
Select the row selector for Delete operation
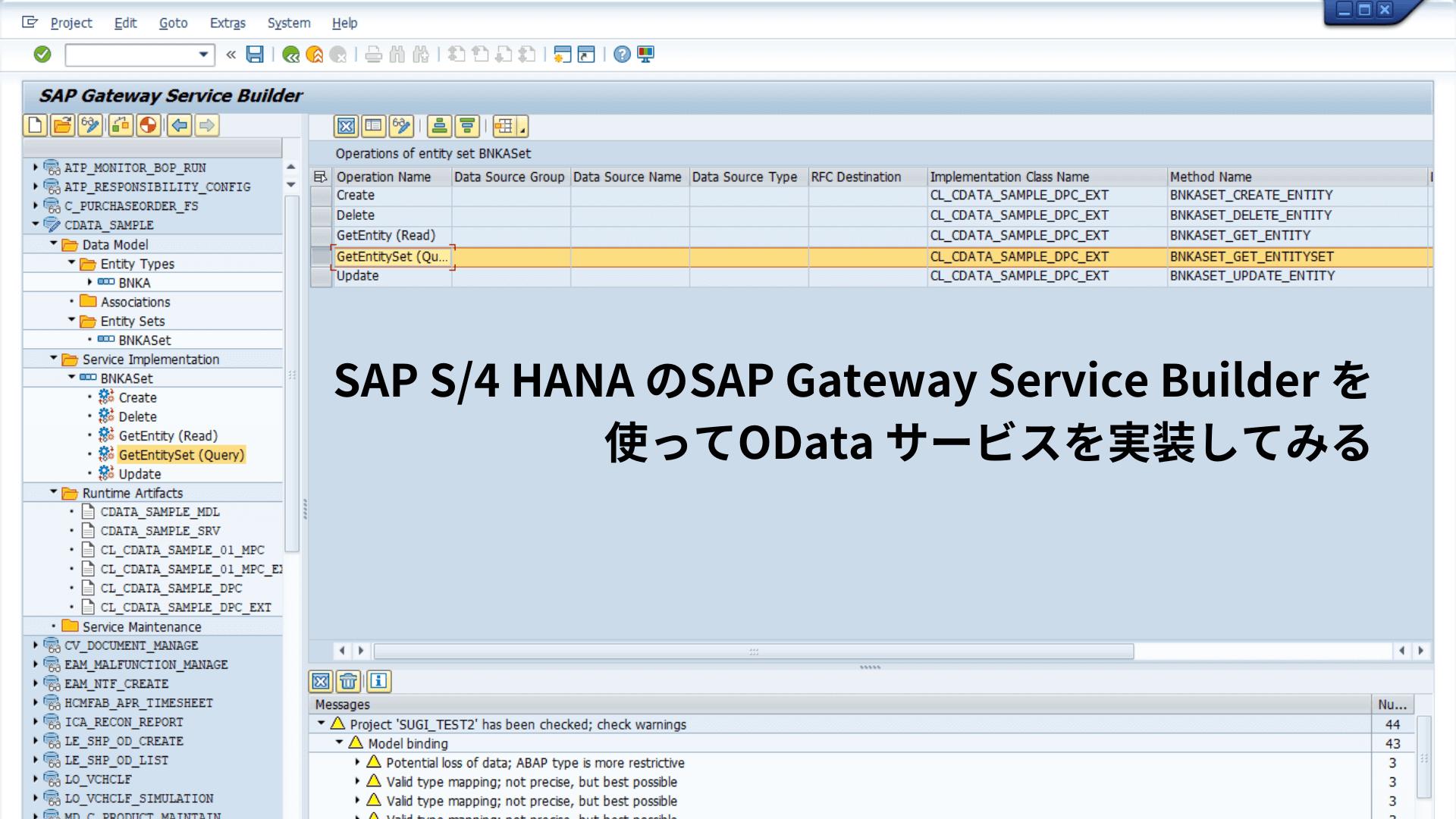322,215
